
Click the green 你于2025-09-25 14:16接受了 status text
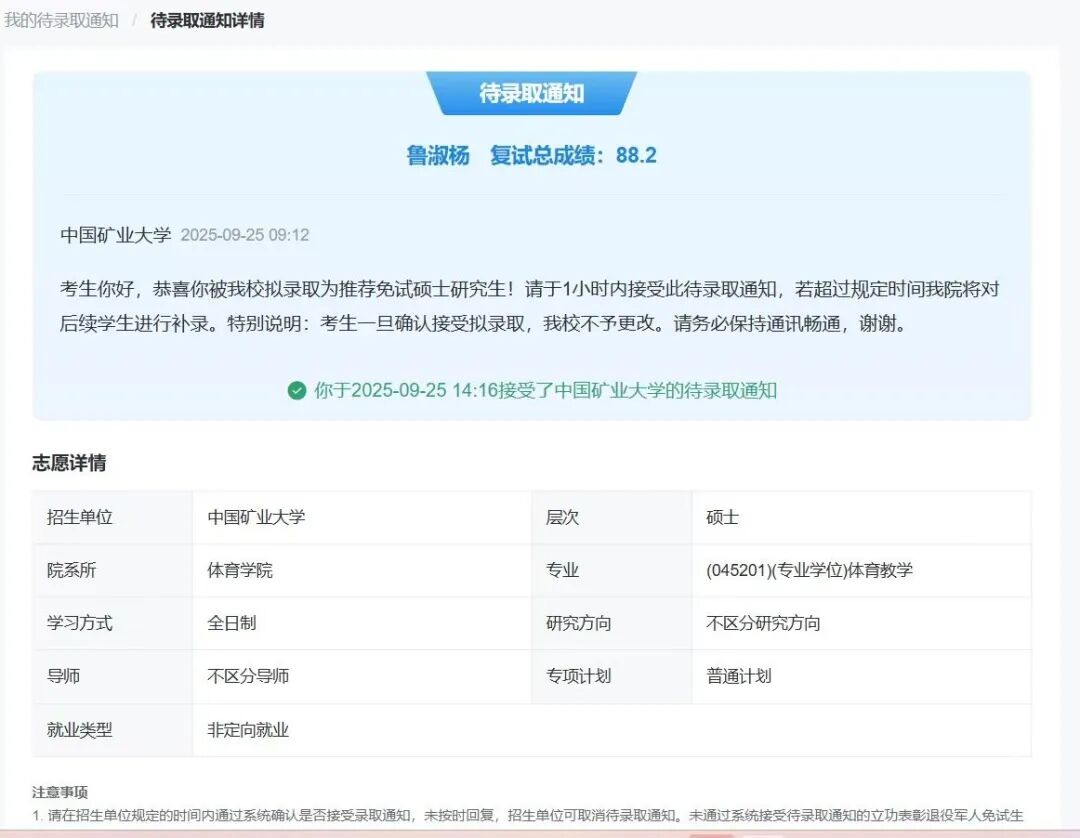point(546,390)
